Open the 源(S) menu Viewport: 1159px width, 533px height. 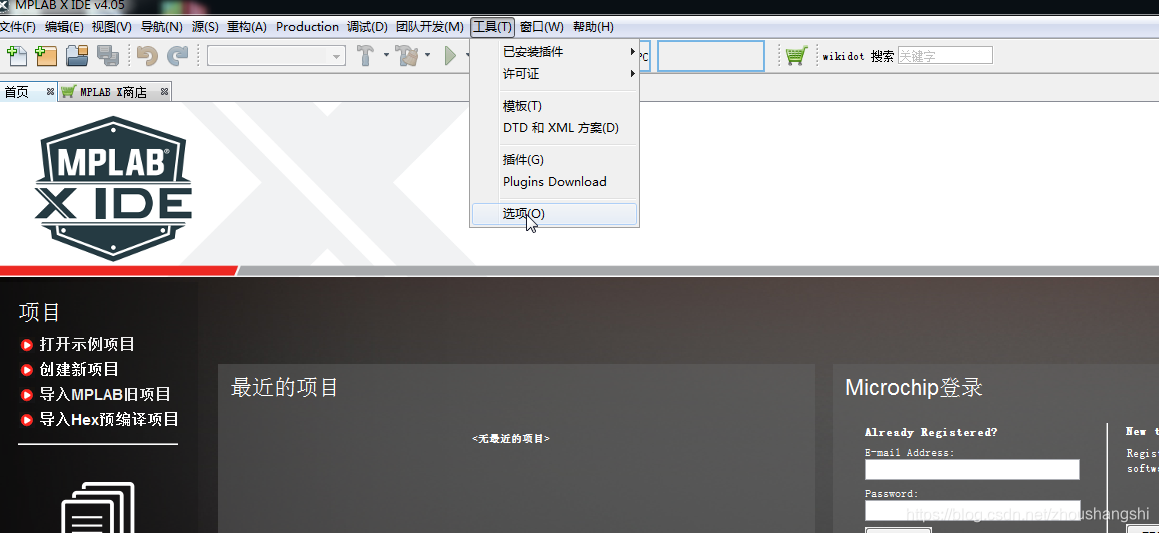click(205, 27)
